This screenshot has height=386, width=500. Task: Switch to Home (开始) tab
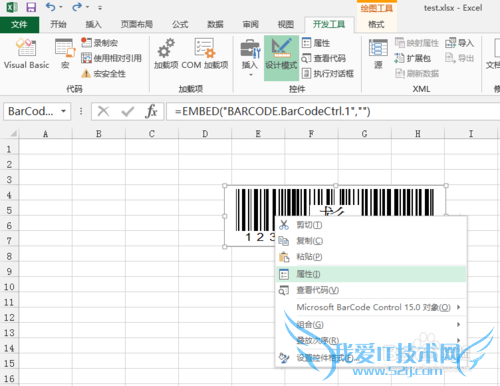tap(58, 24)
